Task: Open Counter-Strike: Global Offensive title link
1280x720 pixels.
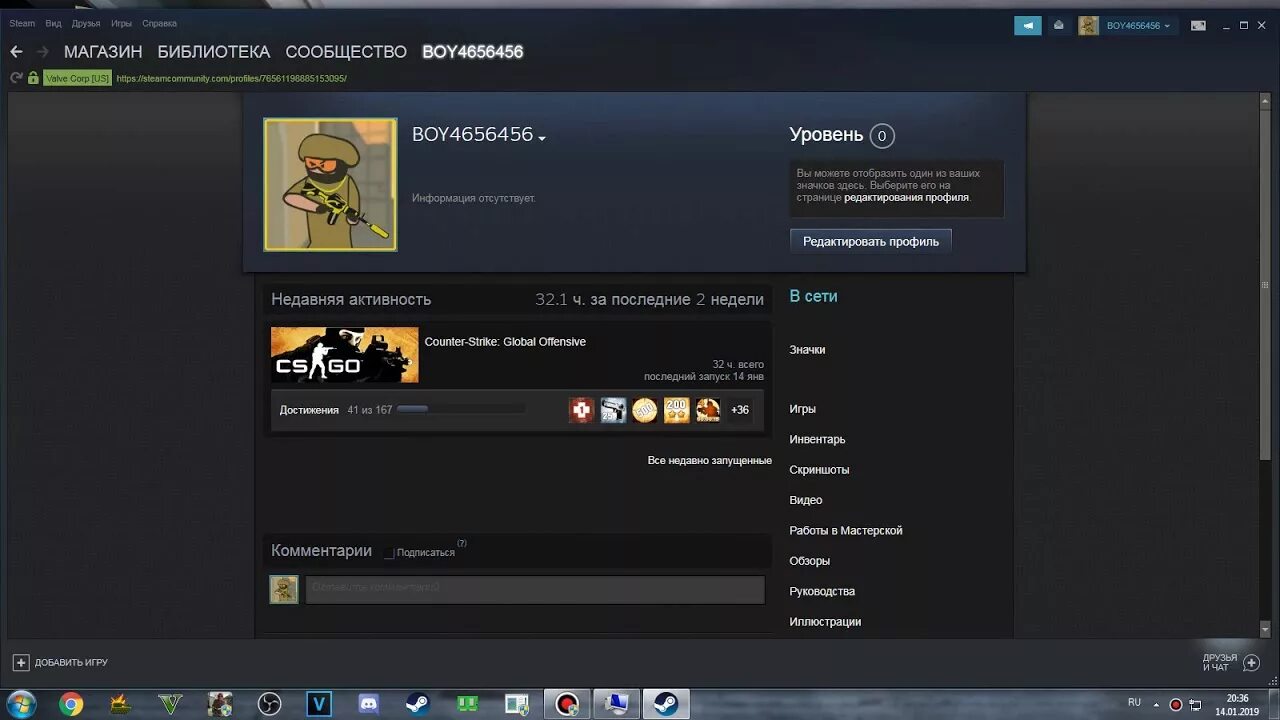Action: tap(505, 342)
